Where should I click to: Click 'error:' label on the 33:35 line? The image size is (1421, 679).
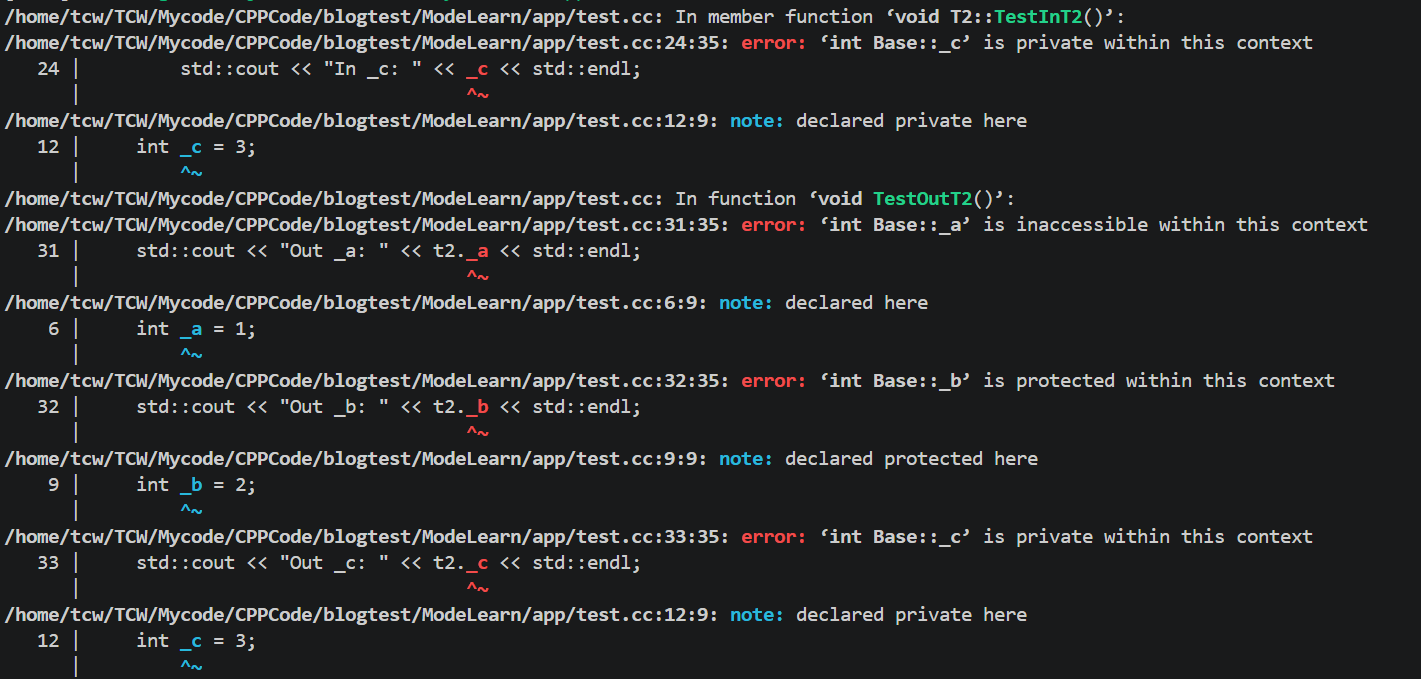tap(774, 537)
